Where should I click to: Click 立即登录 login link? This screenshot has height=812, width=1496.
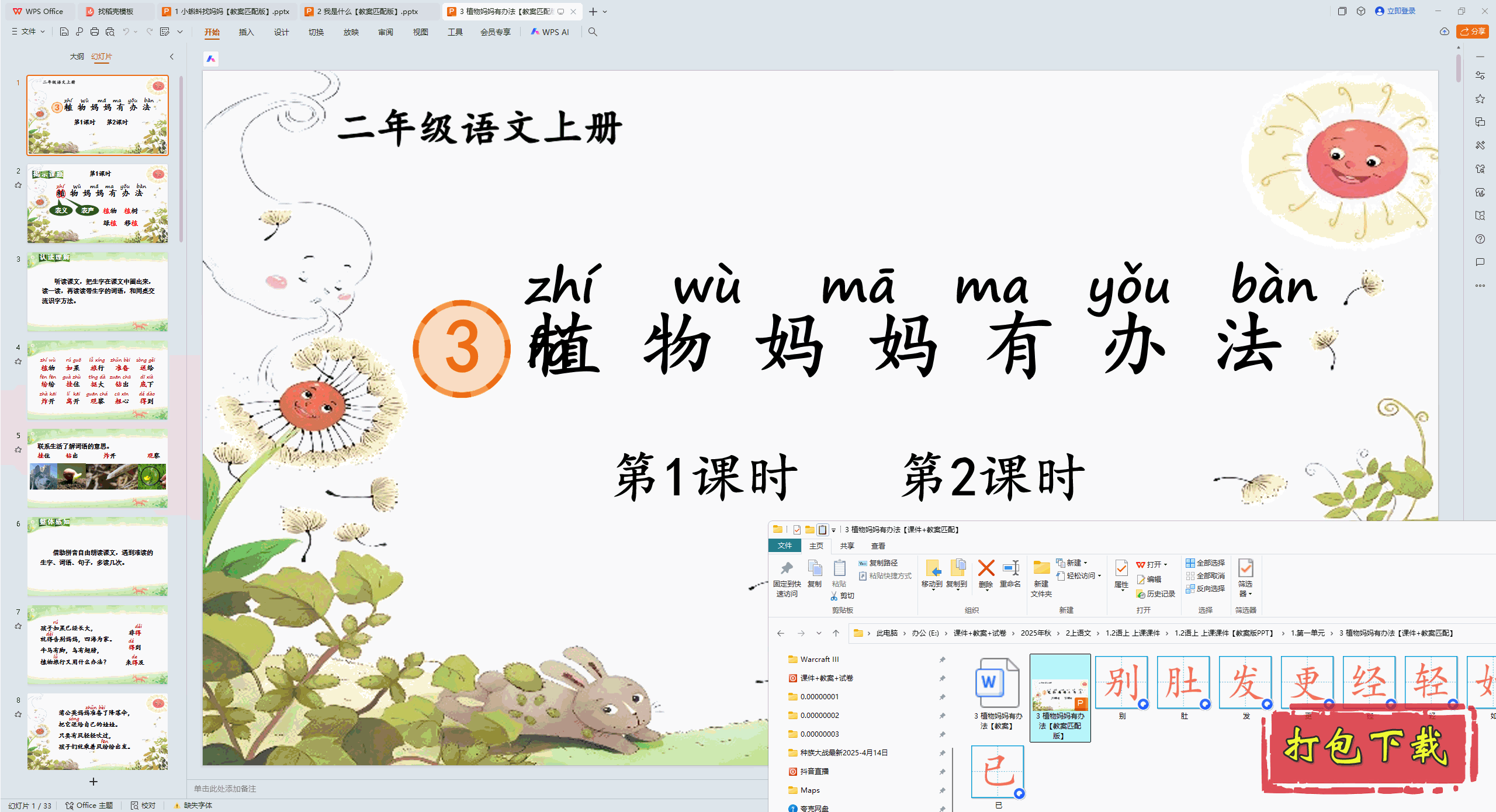(1400, 11)
